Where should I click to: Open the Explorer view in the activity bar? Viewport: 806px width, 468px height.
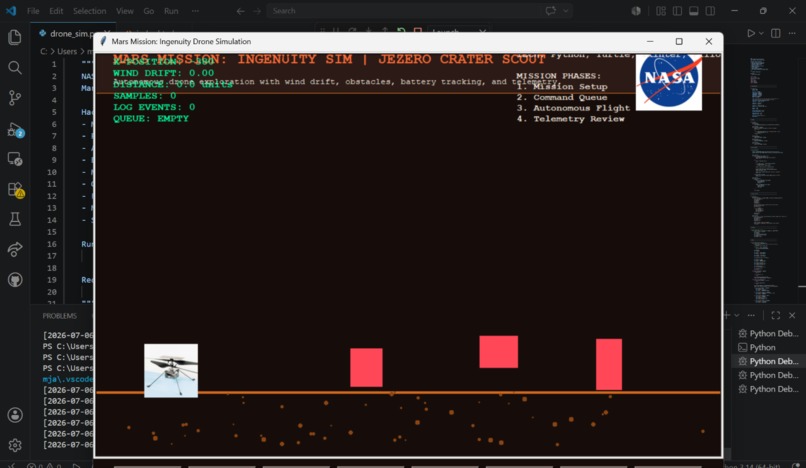(15, 37)
